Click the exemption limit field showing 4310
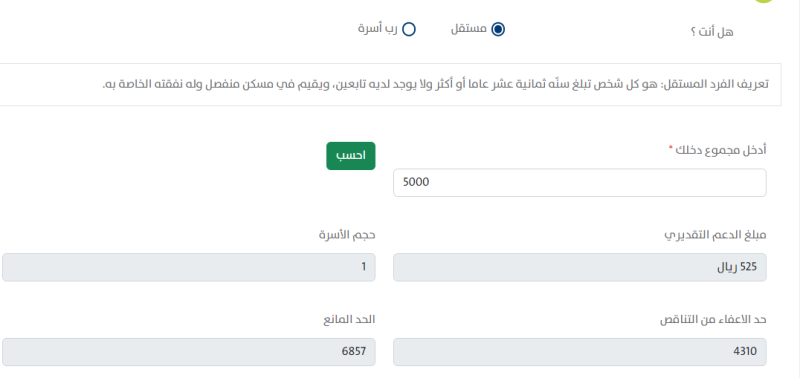 tap(580, 351)
